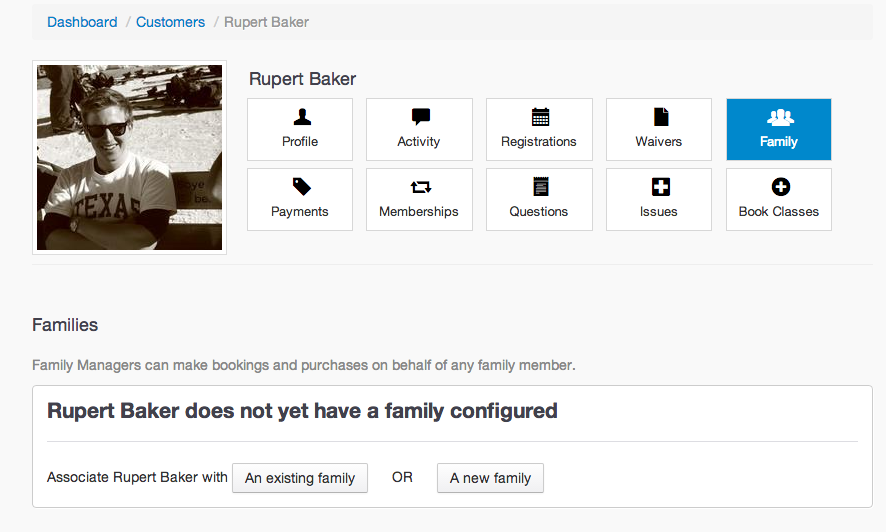Viewport: 886px width, 532px height.
Task: Click the Waivers document icon
Action: click(x=661, y=117)
